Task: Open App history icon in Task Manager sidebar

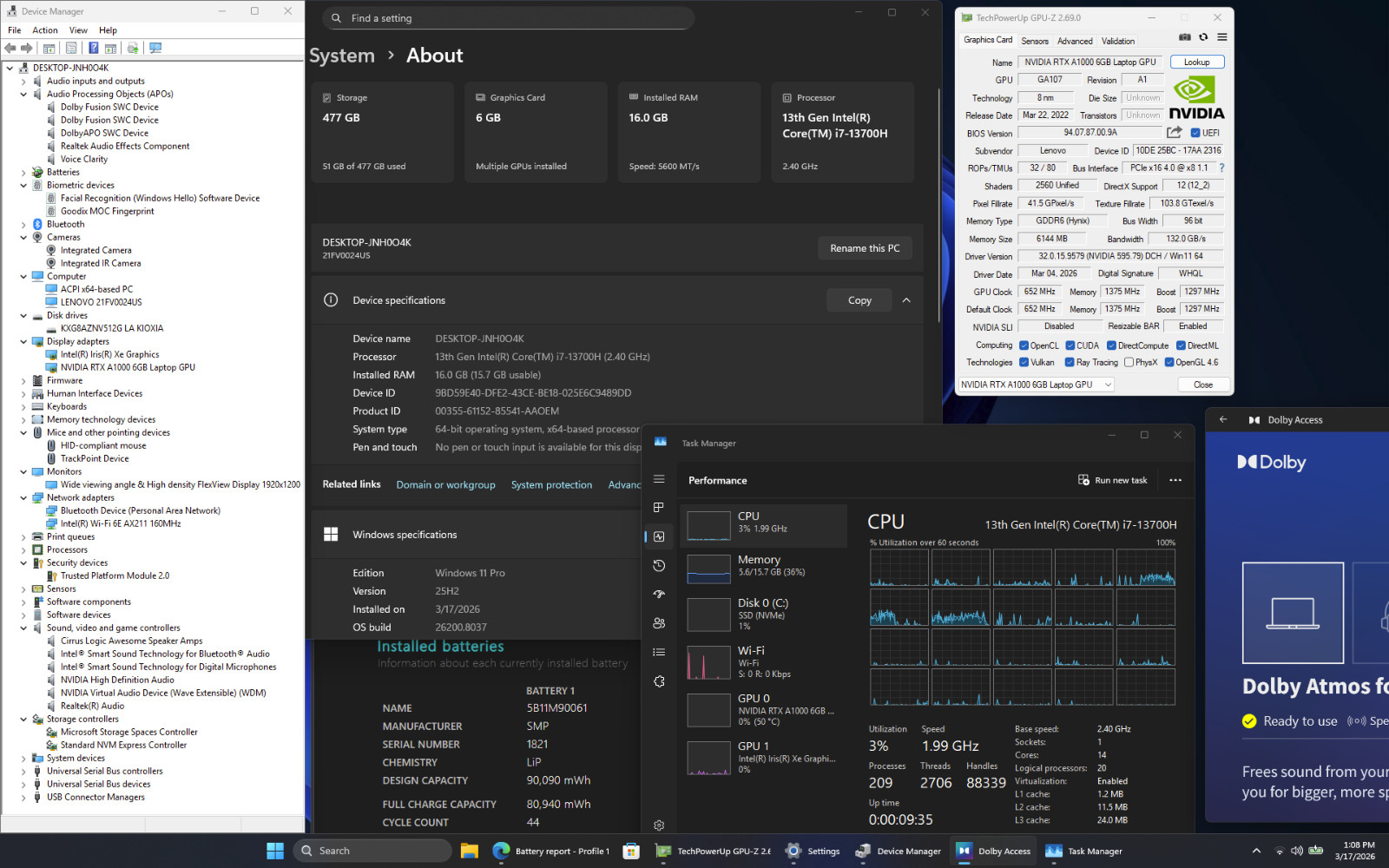Action: tap(659, 565)
